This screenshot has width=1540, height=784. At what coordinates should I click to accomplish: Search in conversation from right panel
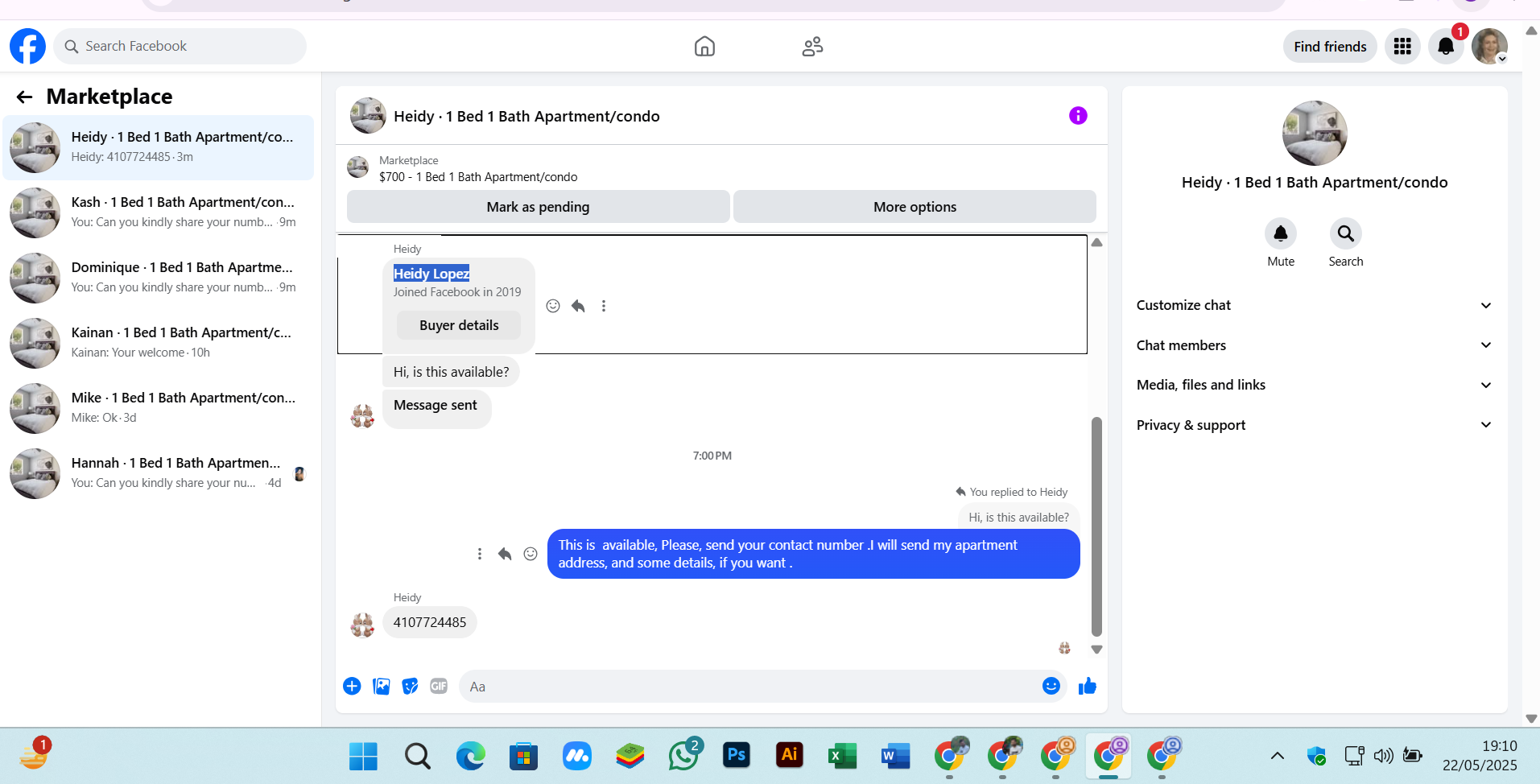[x=1345, y=233]
